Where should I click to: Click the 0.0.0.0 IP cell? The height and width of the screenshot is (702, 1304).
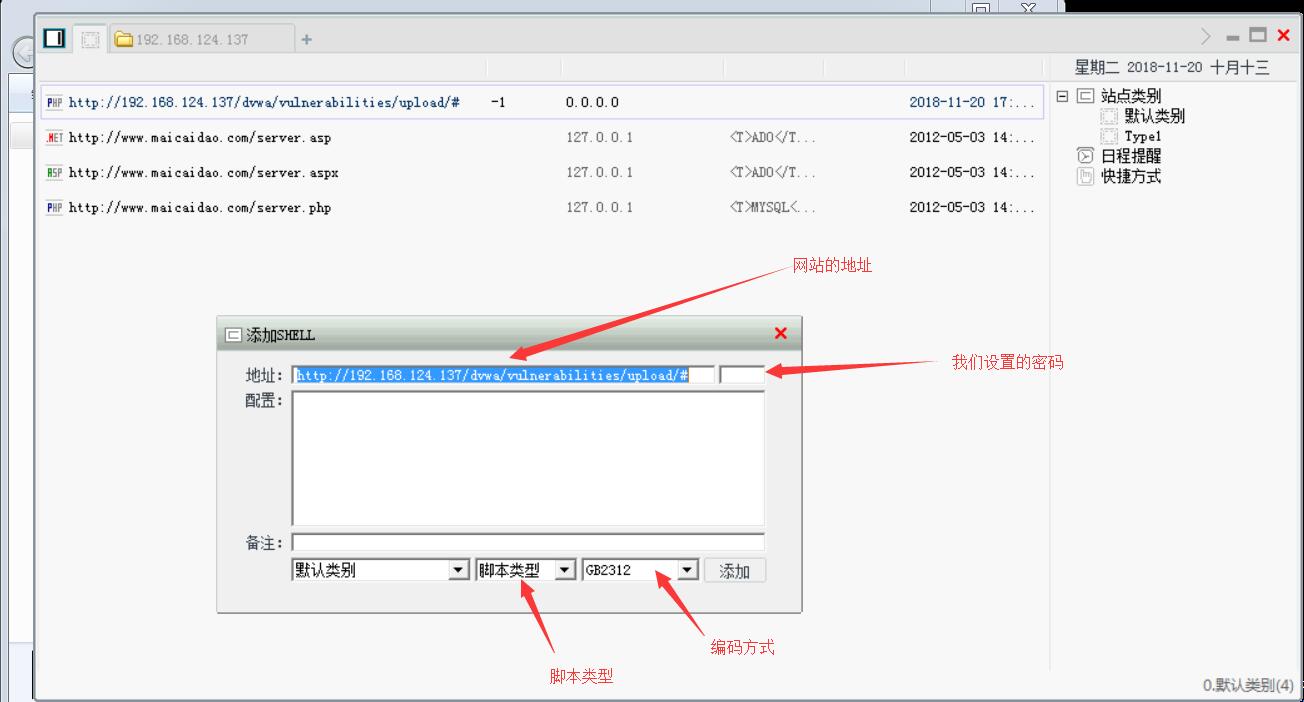click(592, 102)
